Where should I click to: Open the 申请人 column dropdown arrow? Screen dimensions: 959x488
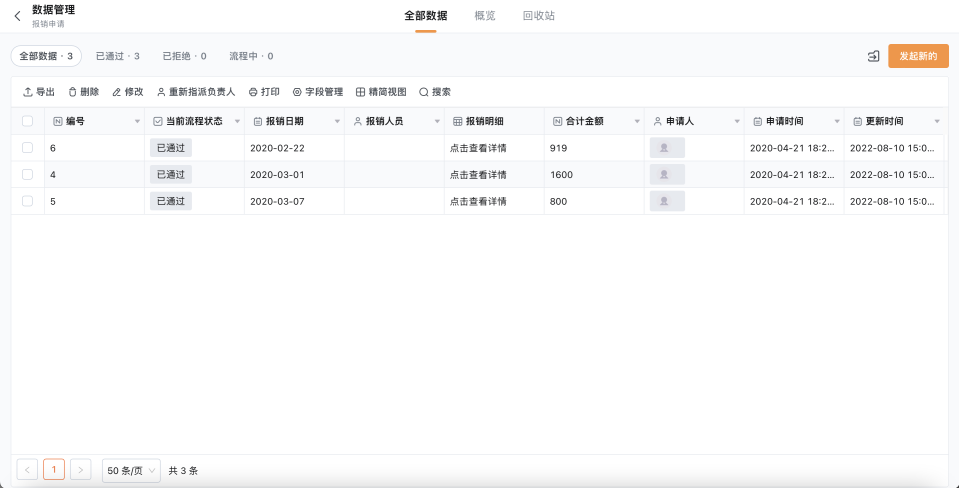(737, 122)
